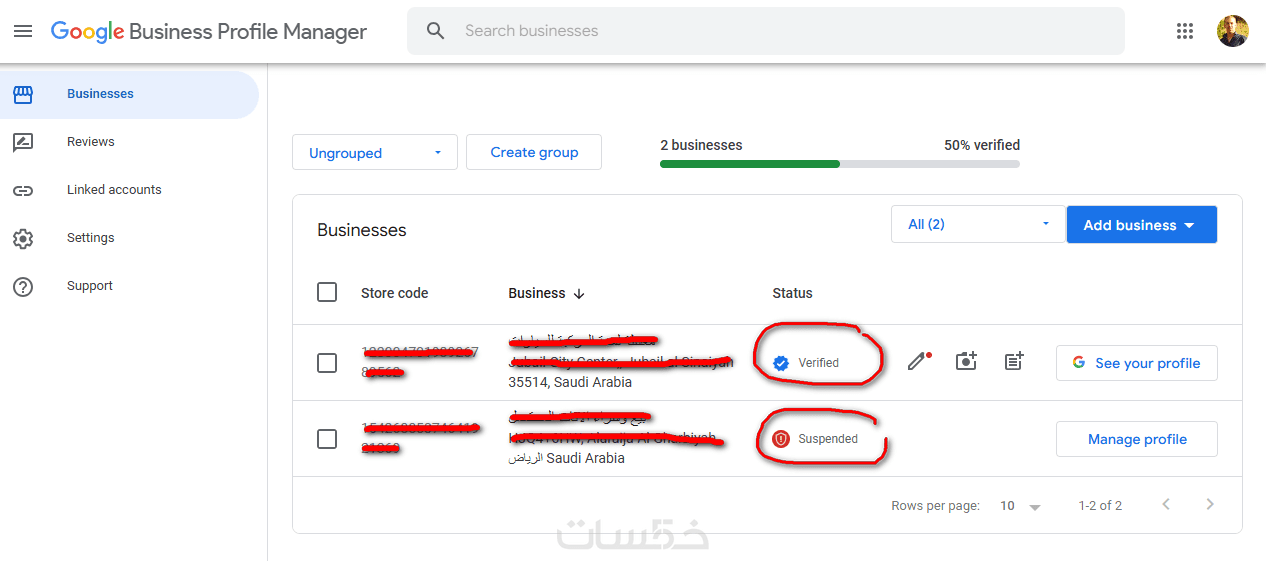This screenshot has height=561, width=1266.
Task: Open Linked accounts in the sidebar
Action: tap(113, 190)
